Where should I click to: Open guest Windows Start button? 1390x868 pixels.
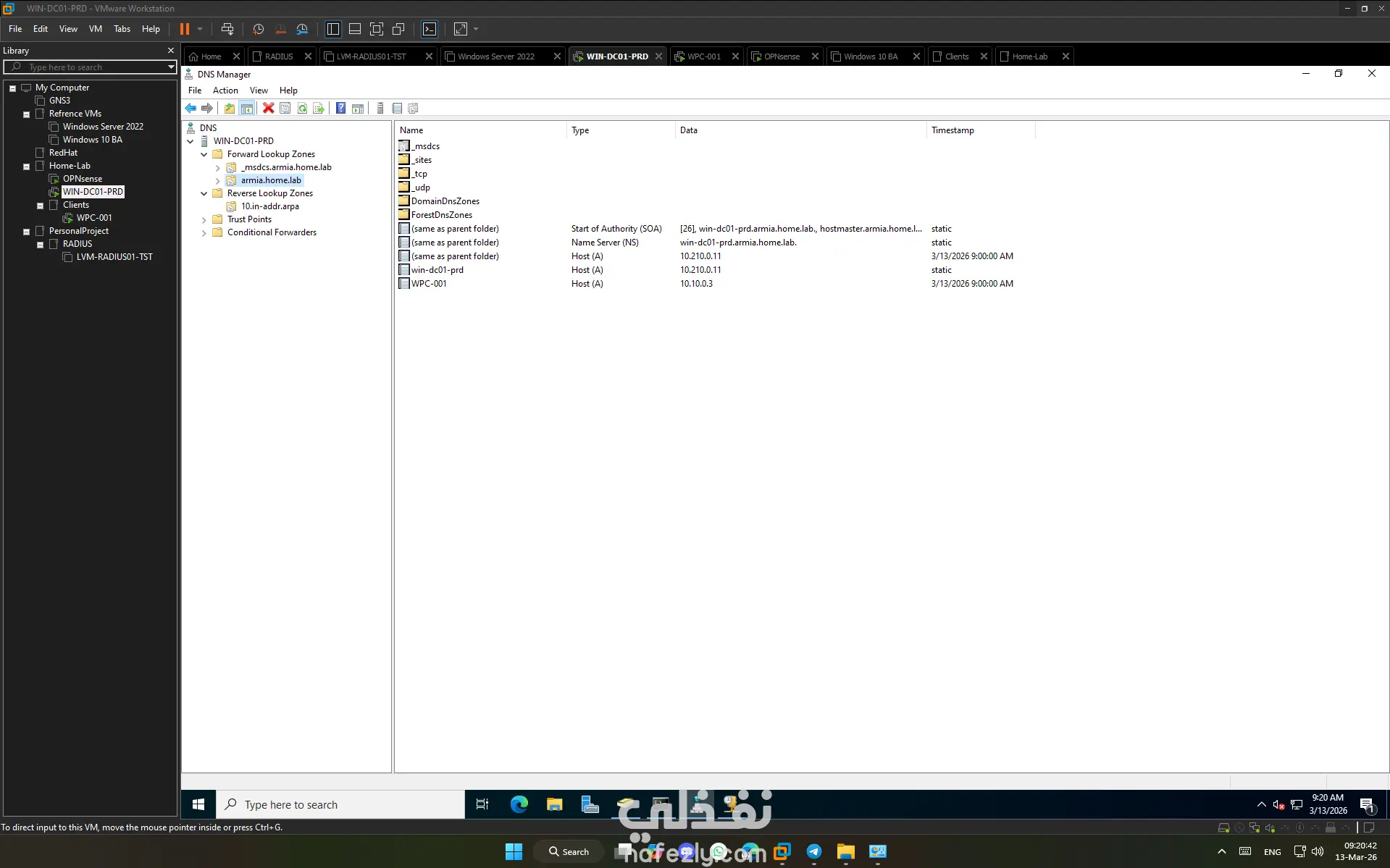(x=198, y=804)
